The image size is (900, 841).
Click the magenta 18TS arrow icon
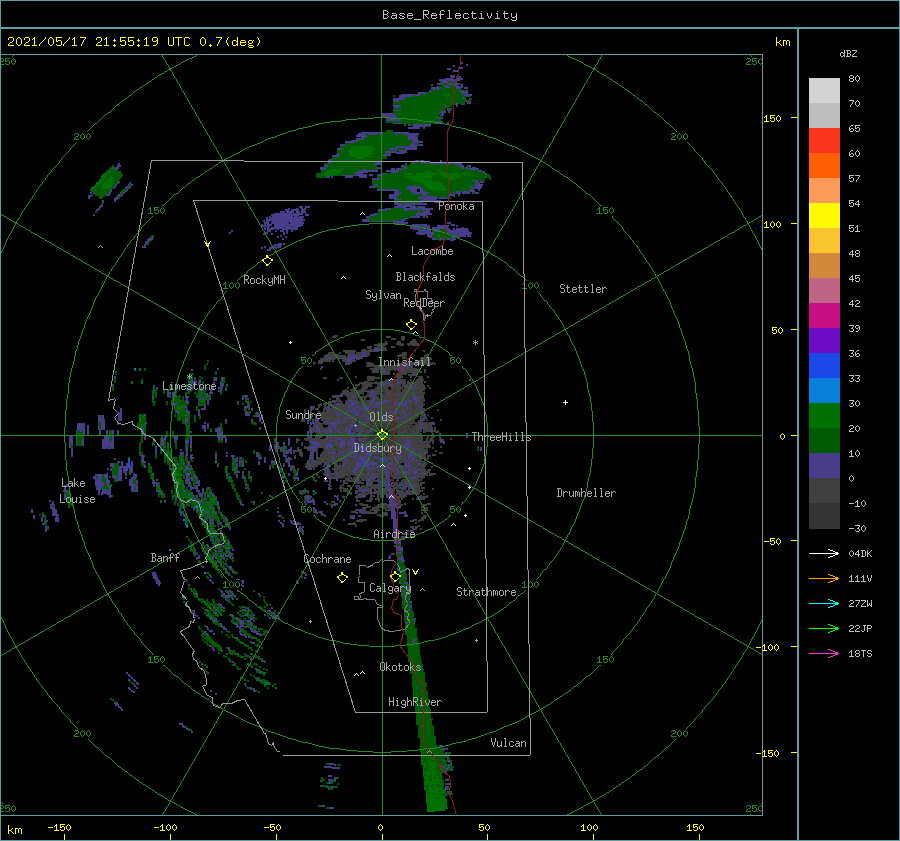coord(824,653)
